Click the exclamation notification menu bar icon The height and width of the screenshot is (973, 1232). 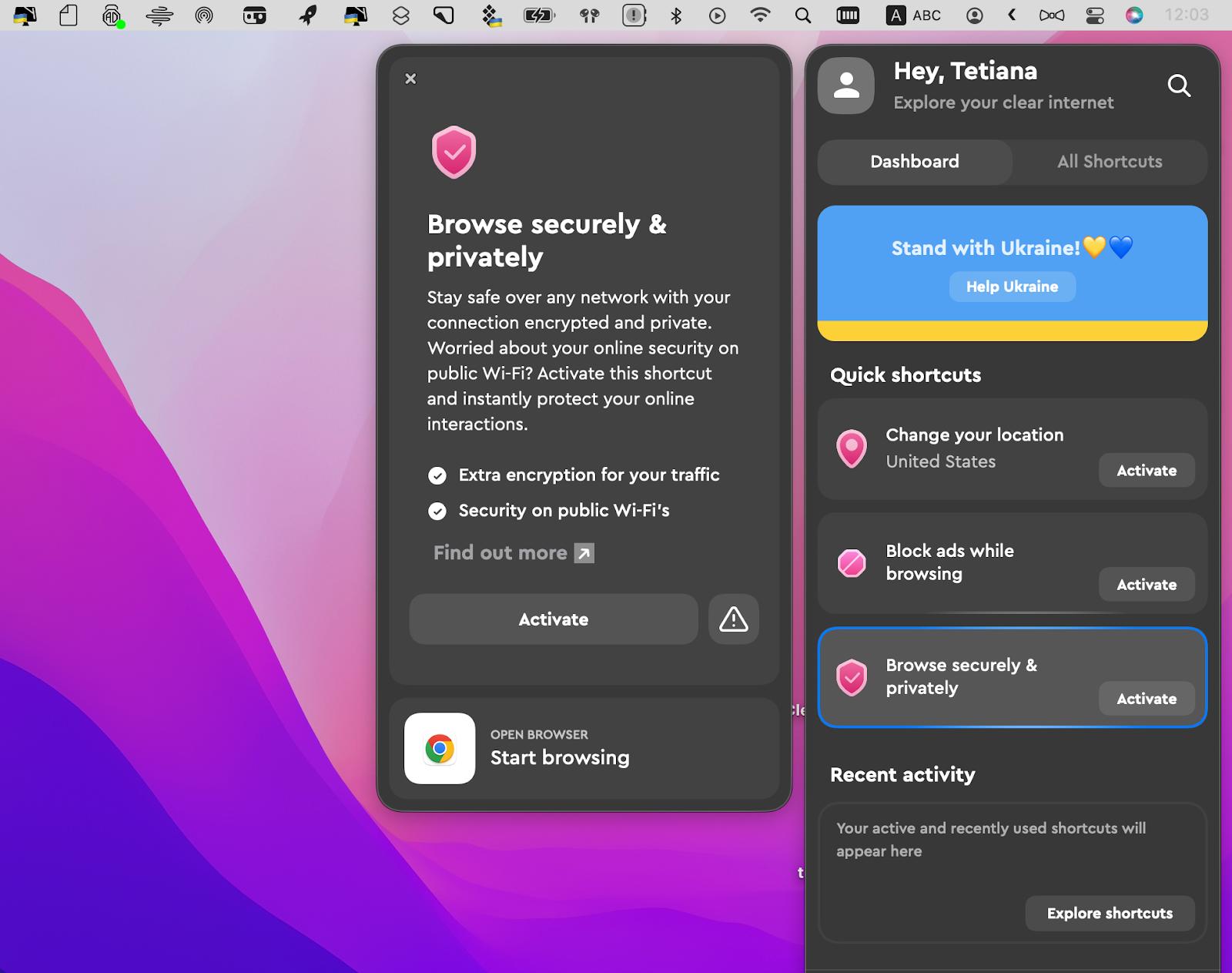[634, 15]
